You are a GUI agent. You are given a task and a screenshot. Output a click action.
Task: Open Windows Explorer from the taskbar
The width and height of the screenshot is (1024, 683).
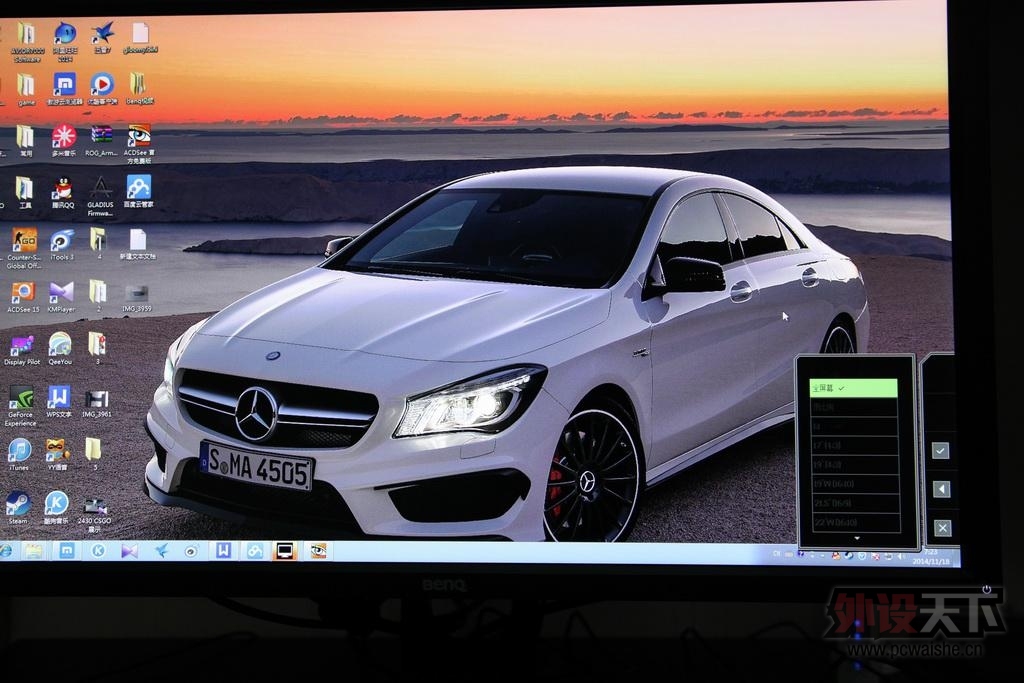pyautogui.click(x=33, y=551)
